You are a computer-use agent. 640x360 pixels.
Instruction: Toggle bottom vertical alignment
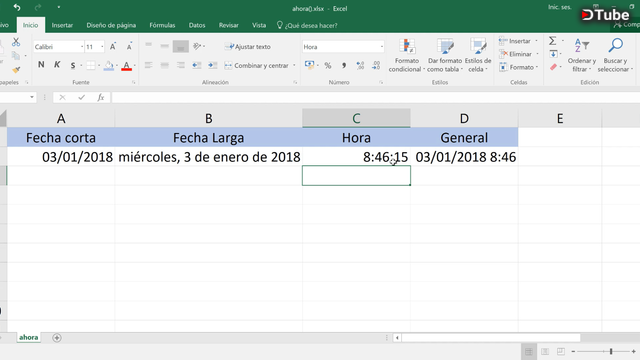tap(180, 47)
